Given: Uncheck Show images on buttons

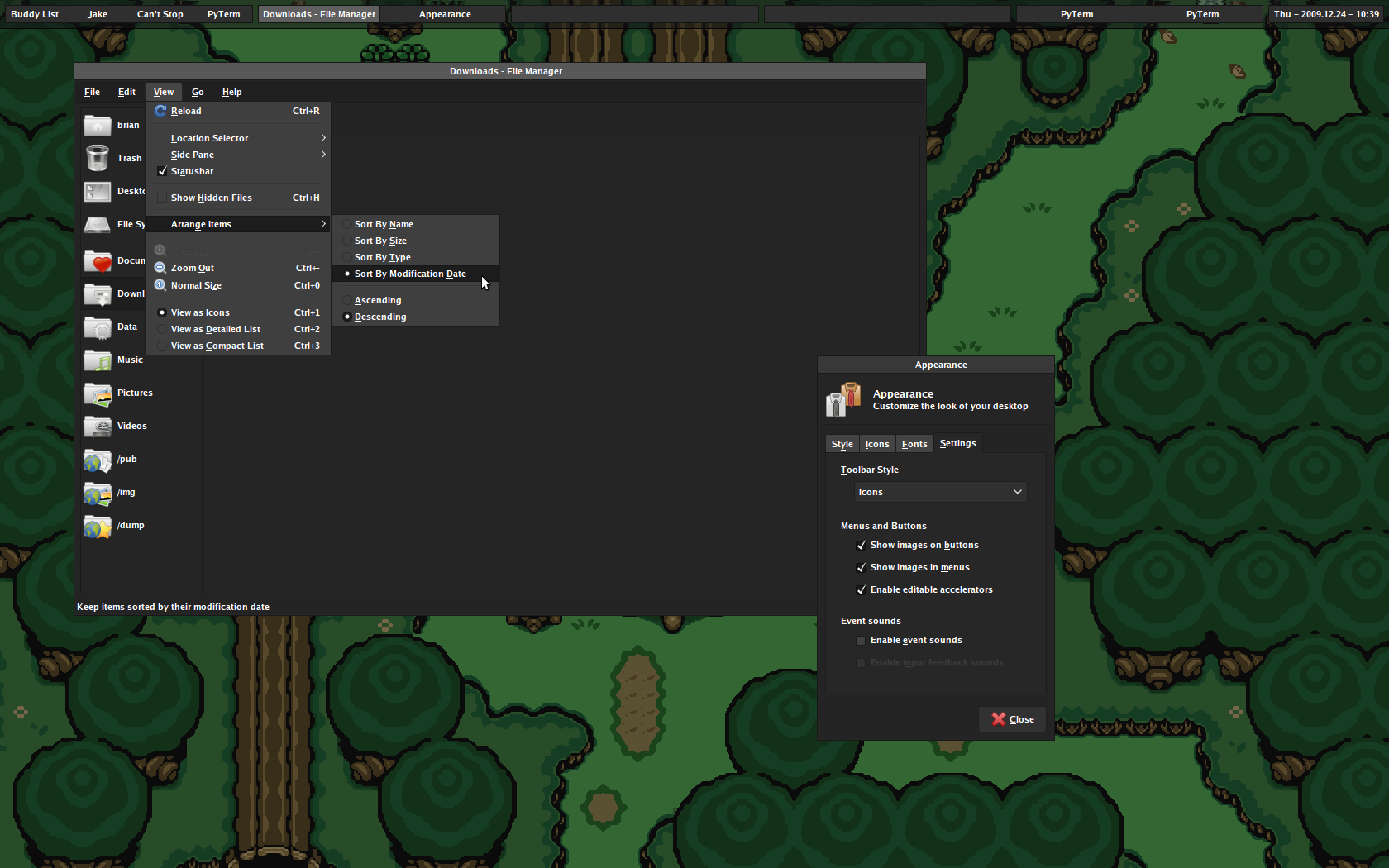Looking at the screenshot, I should point(861,546).
